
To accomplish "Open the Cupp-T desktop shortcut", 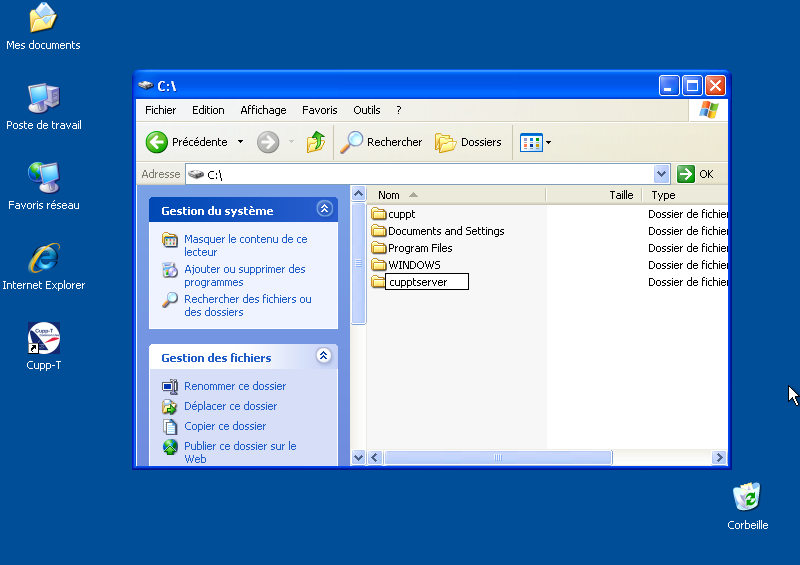I will tap(44, 340).
